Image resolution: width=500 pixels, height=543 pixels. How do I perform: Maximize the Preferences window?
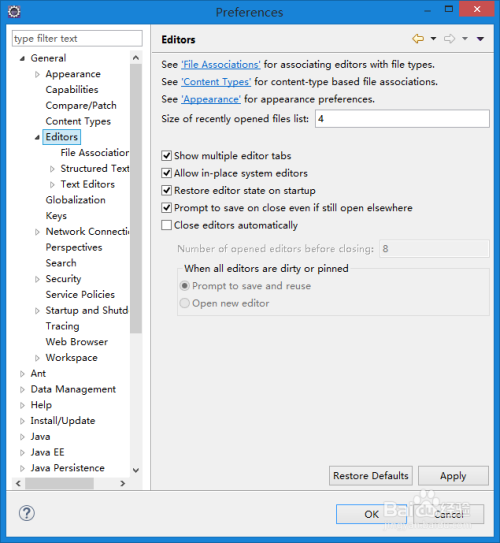449,9
